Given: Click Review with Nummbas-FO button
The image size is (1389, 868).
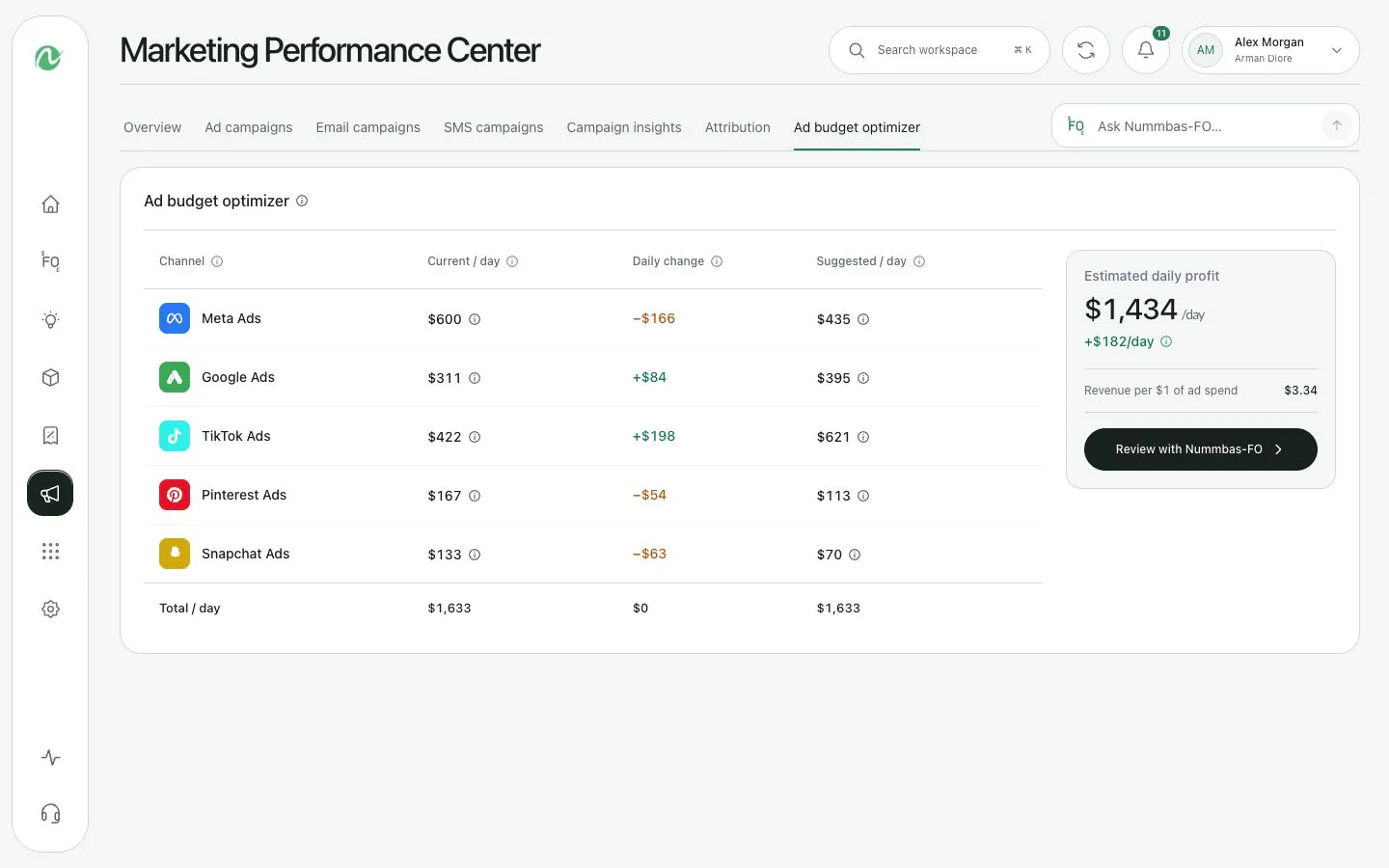Looking at the screenshot, I should point(1201,449).
